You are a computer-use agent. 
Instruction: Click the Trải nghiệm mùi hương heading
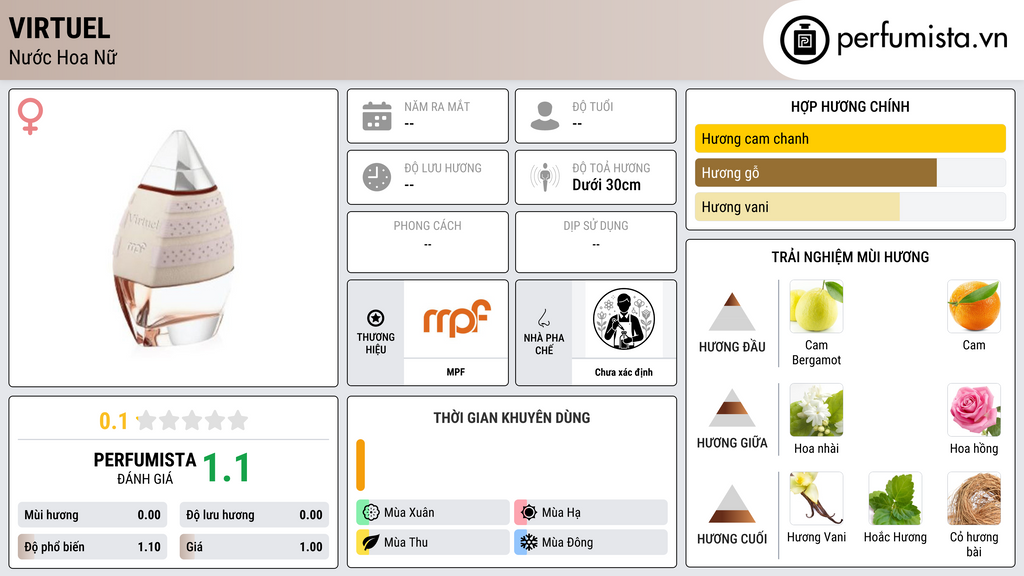(850, 257)
